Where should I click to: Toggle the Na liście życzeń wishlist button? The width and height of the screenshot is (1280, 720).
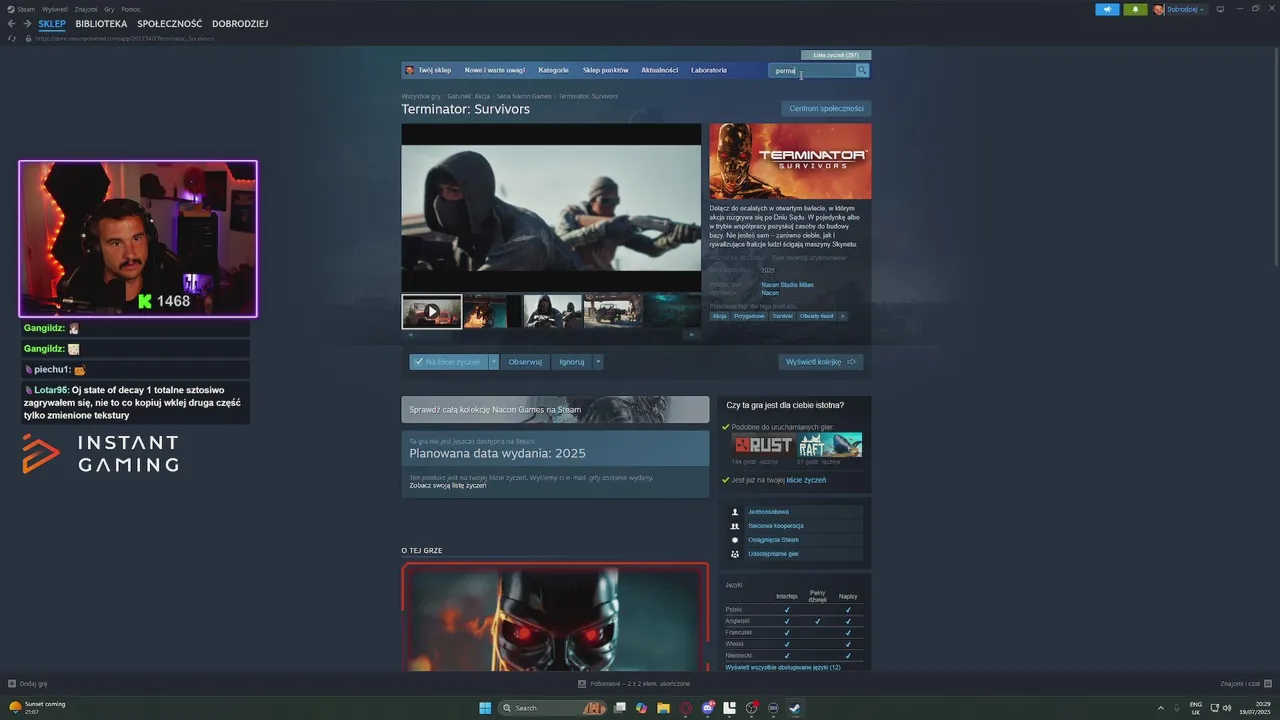pyautogui.click(x=448, y=362)
